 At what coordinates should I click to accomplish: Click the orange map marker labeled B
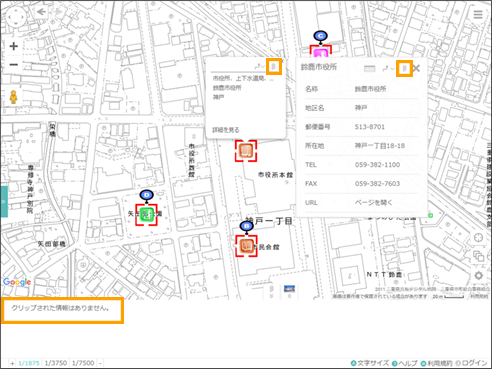click(247, 246)
